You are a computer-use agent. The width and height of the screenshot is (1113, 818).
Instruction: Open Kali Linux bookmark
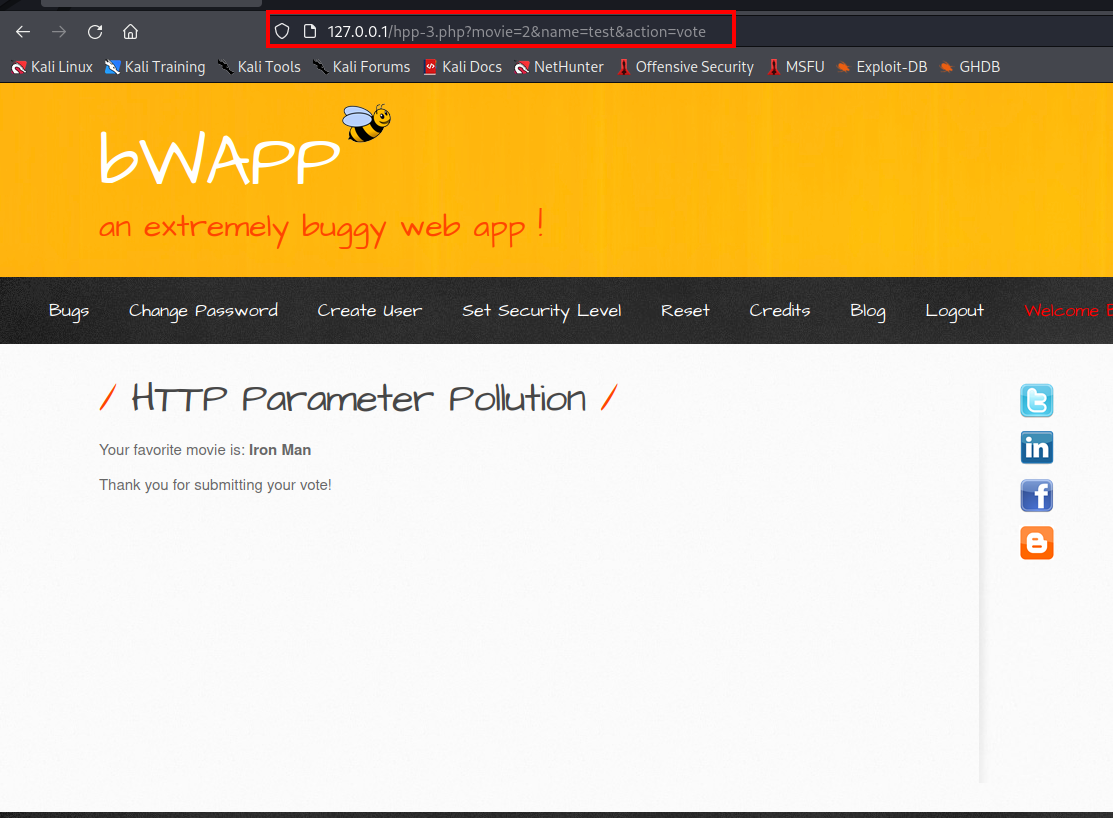tap(52, 67)
